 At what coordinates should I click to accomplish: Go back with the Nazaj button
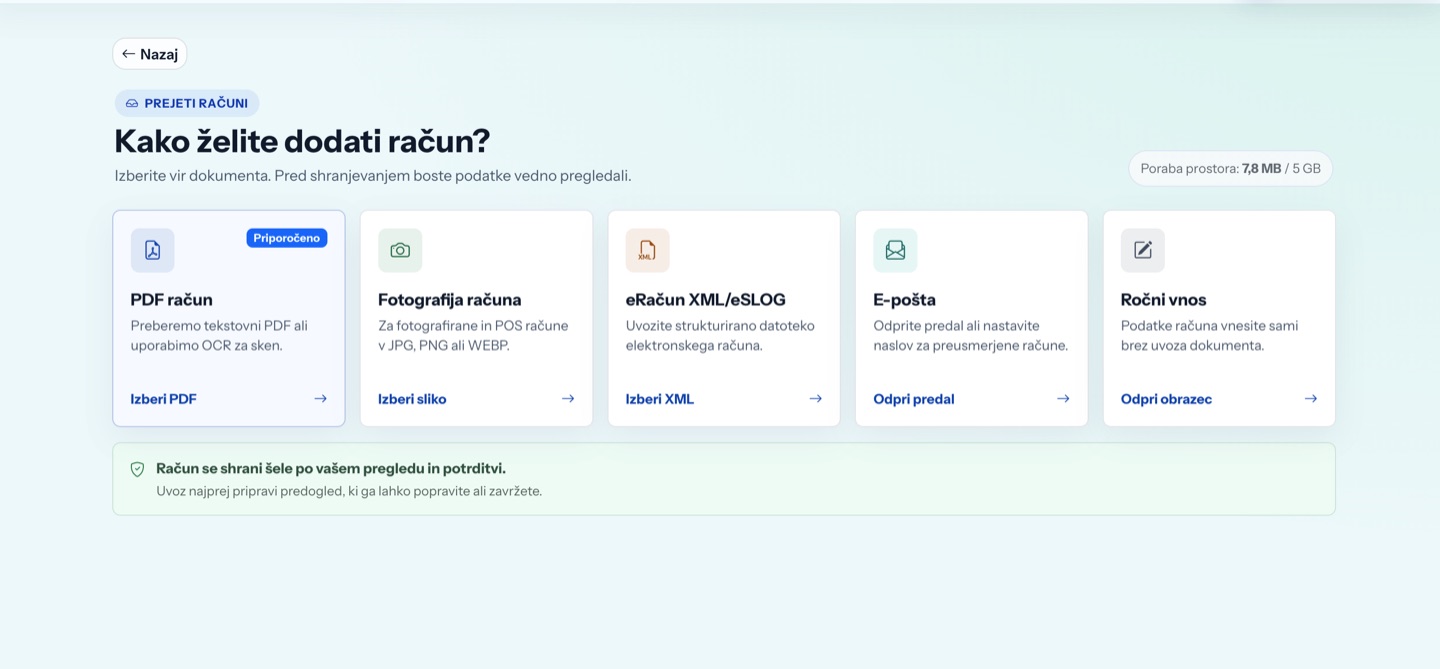click(x=150, y=54)
